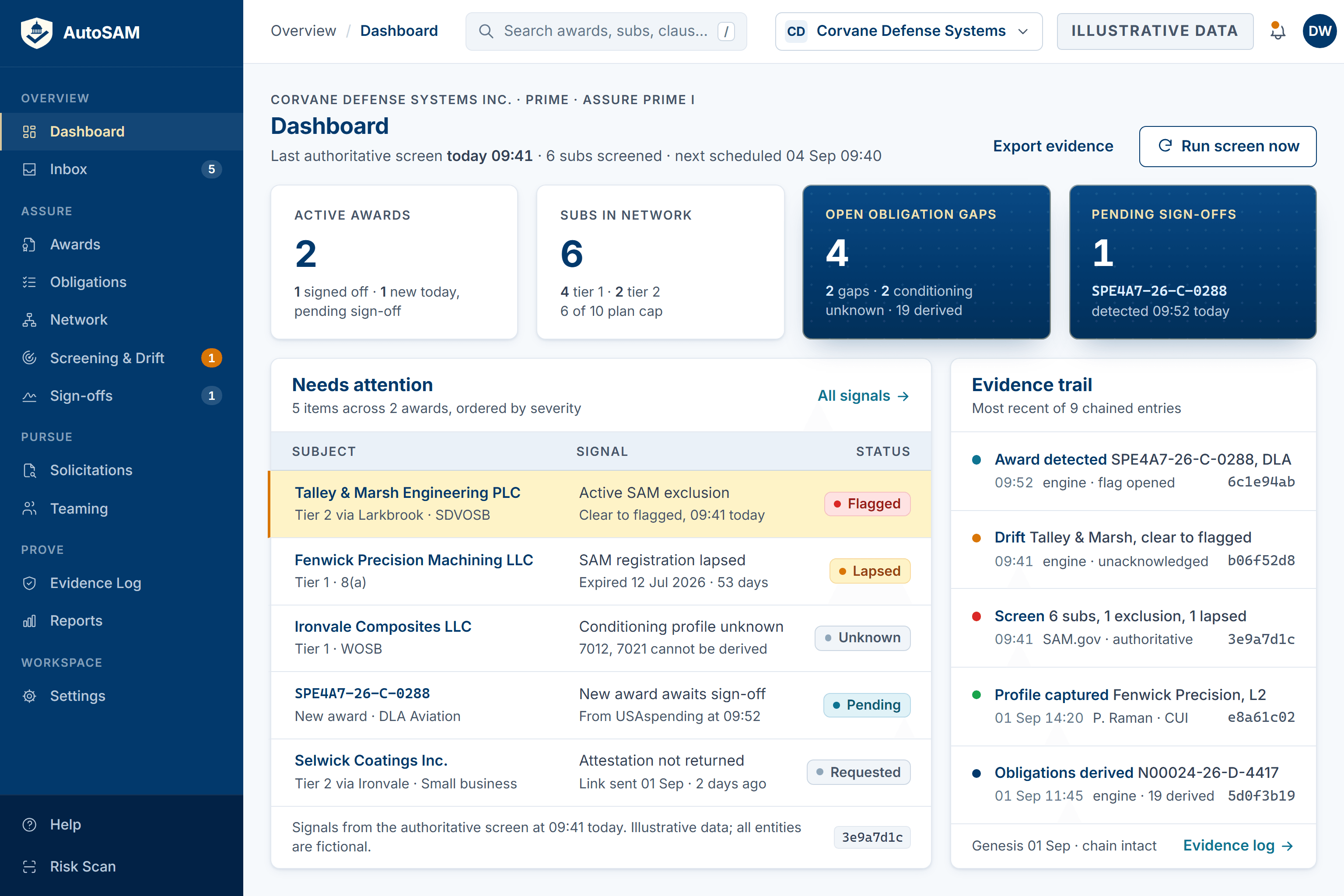Click the Flagged status badge
The height and width of the screenshot is (896, 1344).
point(867,504)
